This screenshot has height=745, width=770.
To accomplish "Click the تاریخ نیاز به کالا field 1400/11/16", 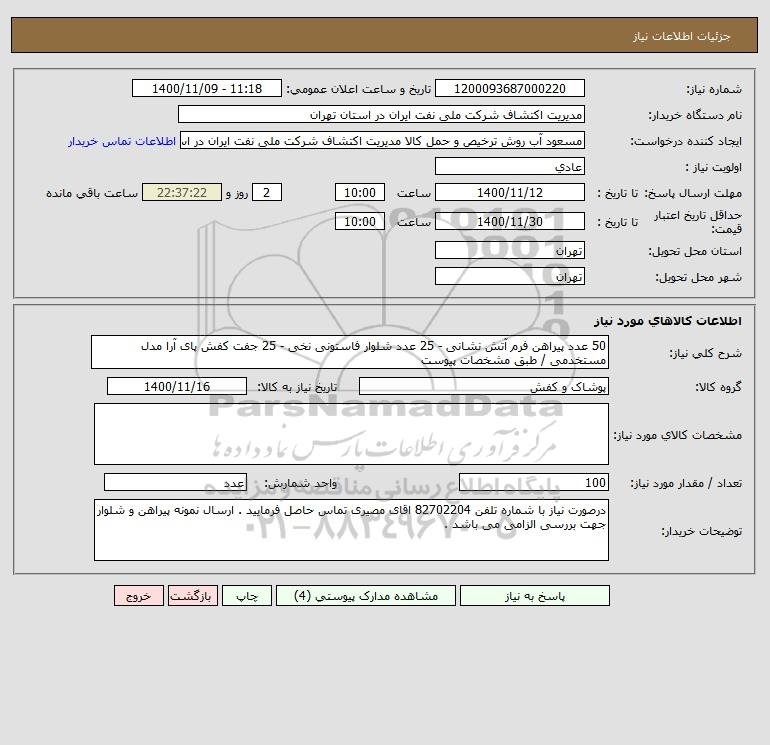I will [177, 386].
